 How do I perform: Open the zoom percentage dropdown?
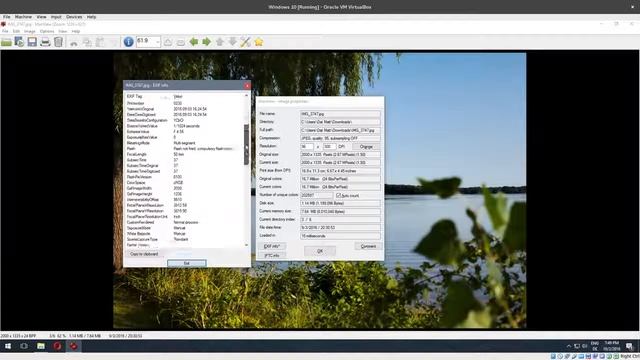158,42
